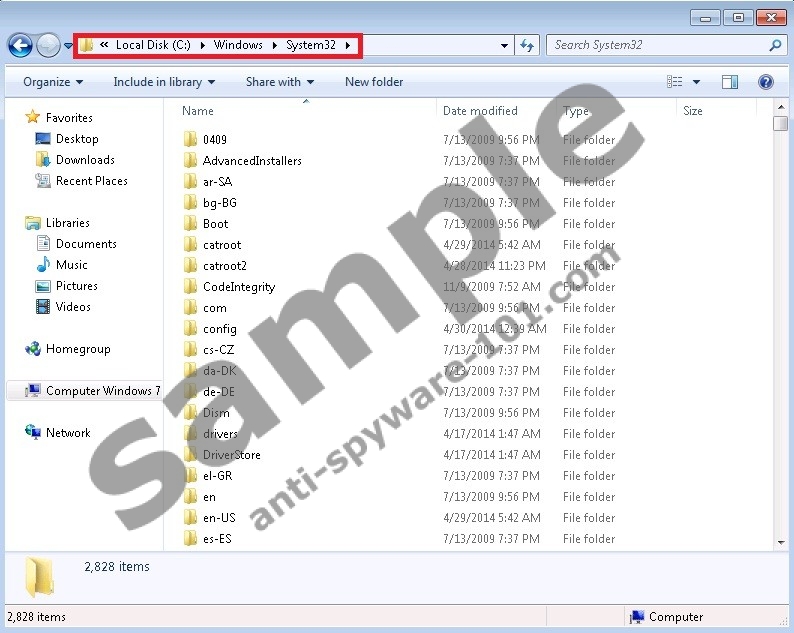
Task: Open Include in library menu
Action: [164, 82]
